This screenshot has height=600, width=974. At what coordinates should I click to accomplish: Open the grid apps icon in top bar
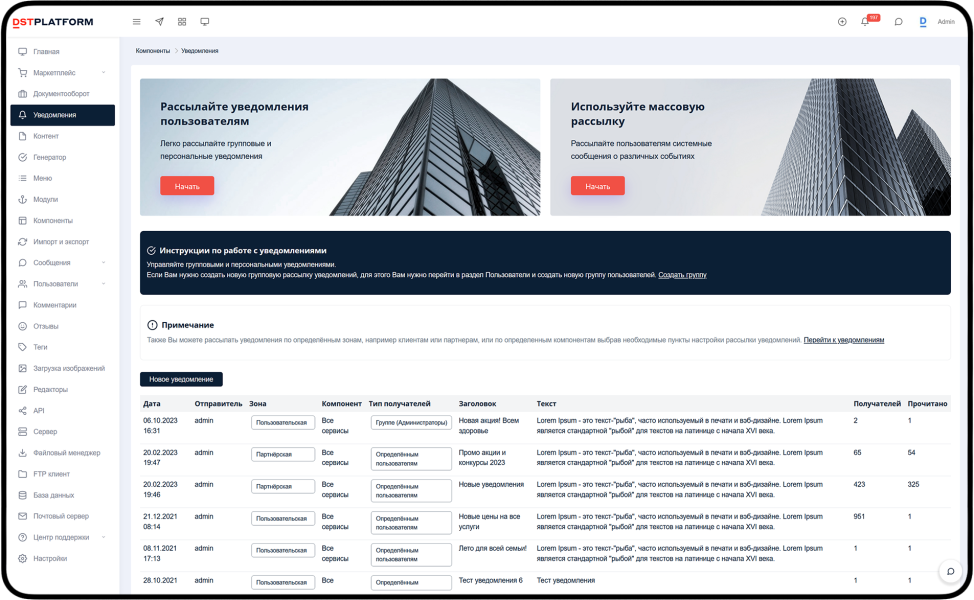point(182,21)
